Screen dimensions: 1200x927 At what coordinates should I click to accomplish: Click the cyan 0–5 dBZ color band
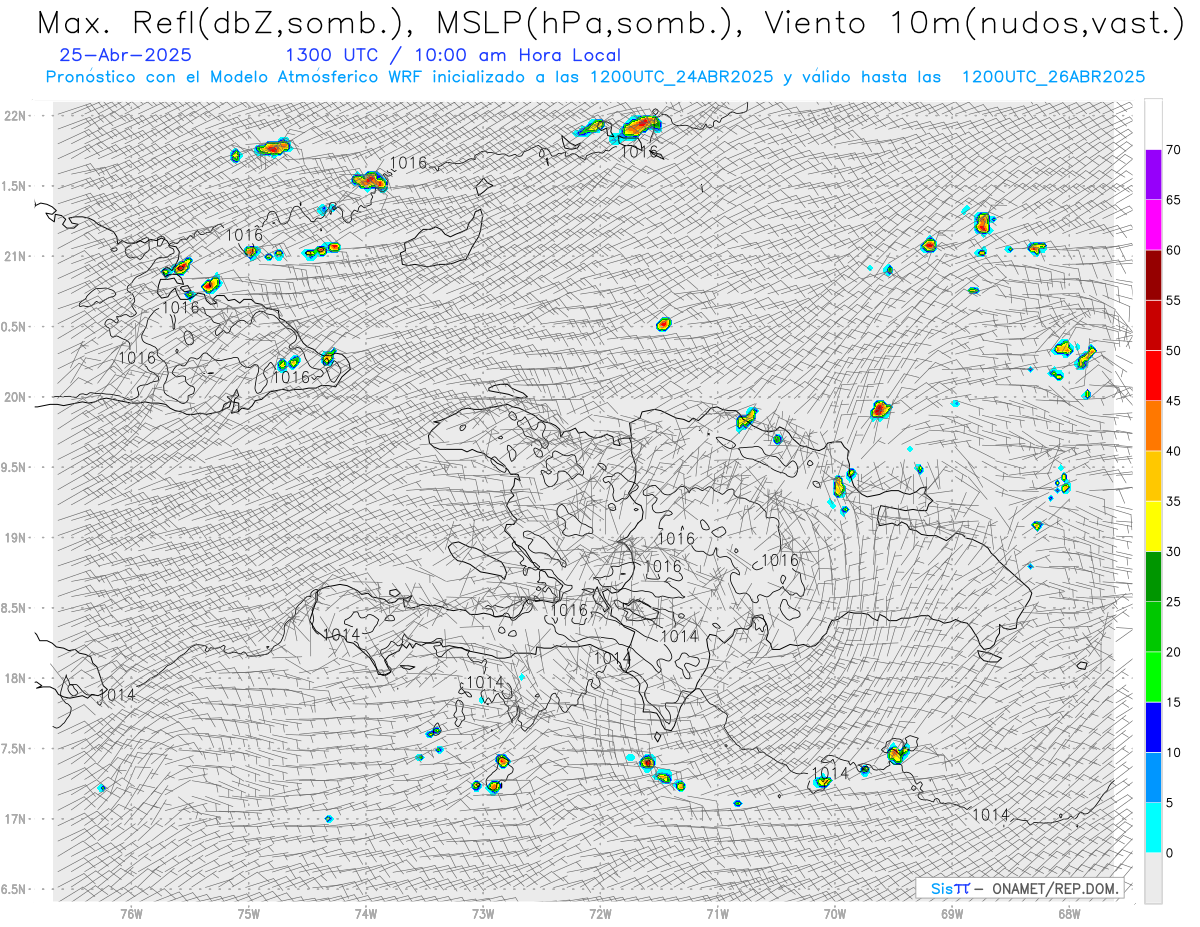coord(1153,828)
